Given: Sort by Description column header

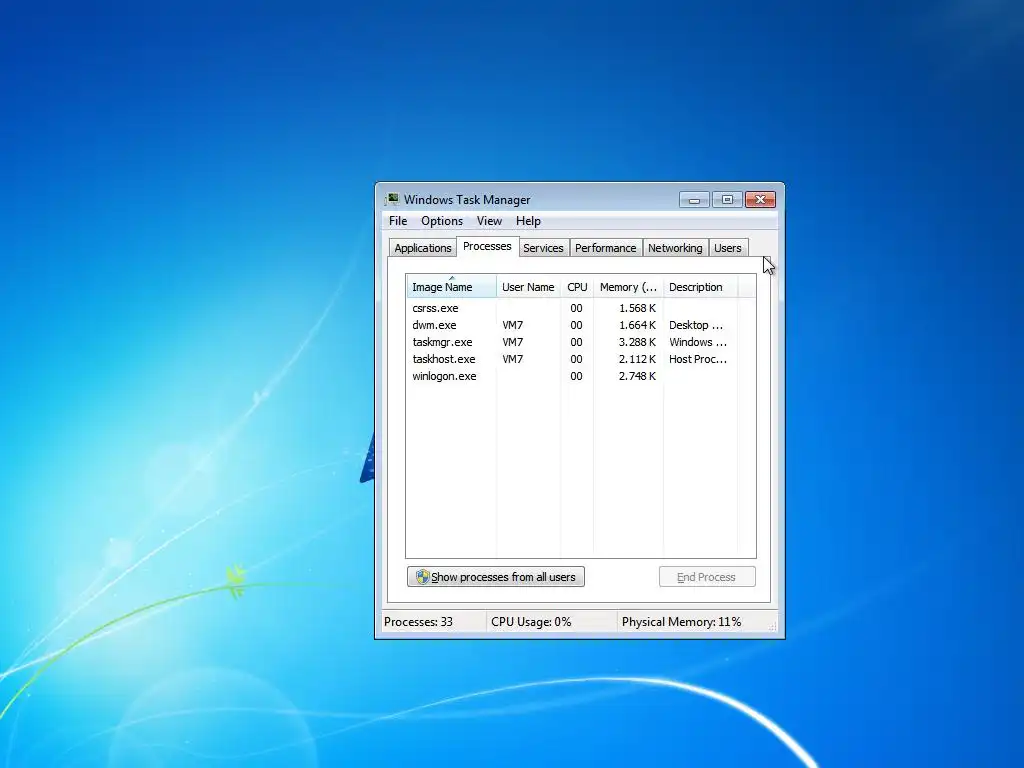Looking at the screenshot, I should pyautogui.click(x=700, y=287).
